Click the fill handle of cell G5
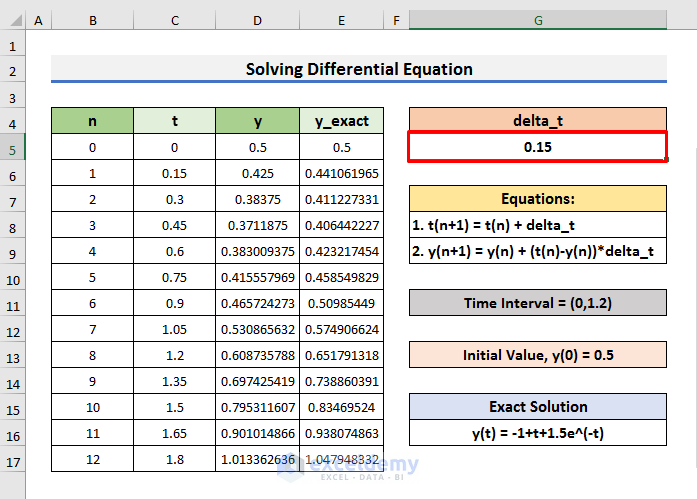The height and width of the screenshot is (499, 697). pyautogui.click(x=666, y=160)
